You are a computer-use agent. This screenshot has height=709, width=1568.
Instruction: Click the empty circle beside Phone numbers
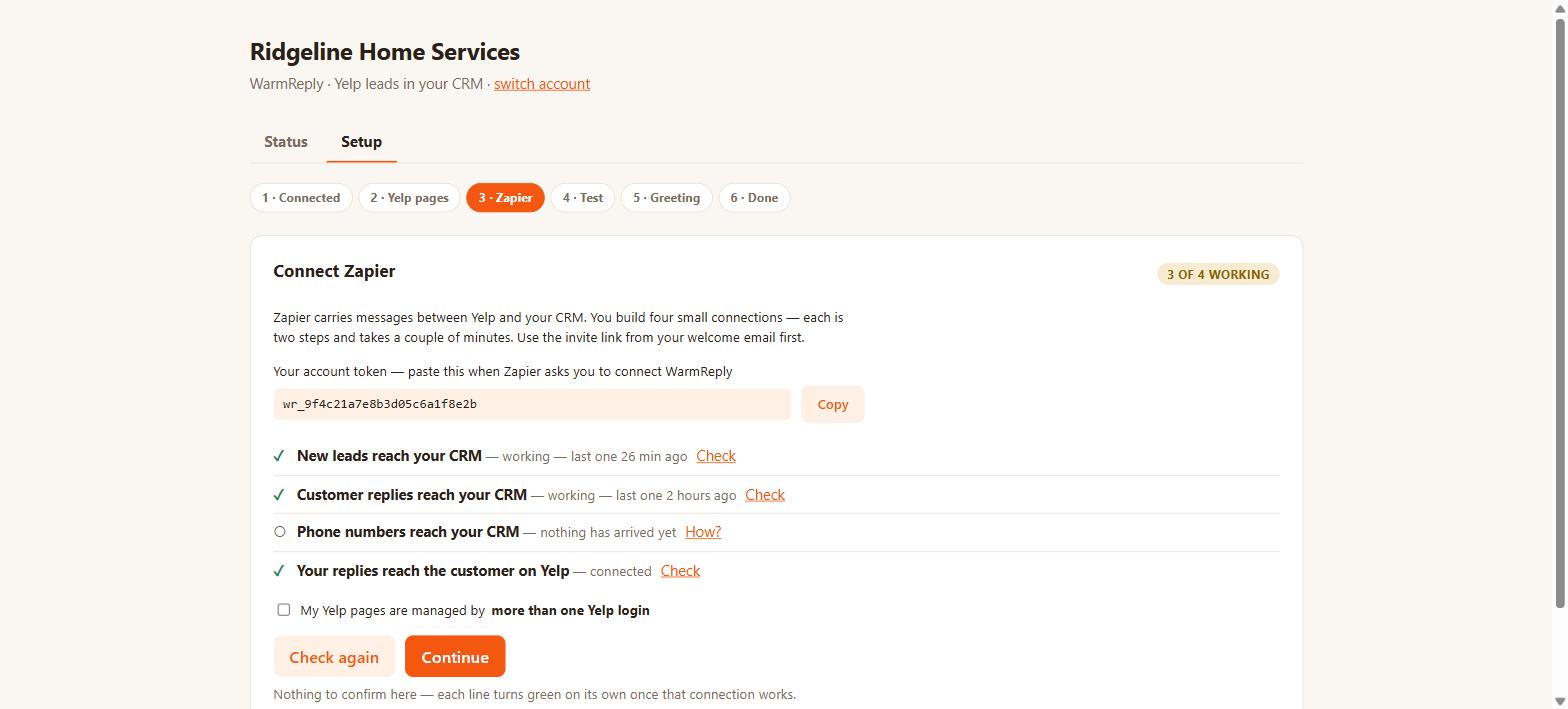[280, 532]
